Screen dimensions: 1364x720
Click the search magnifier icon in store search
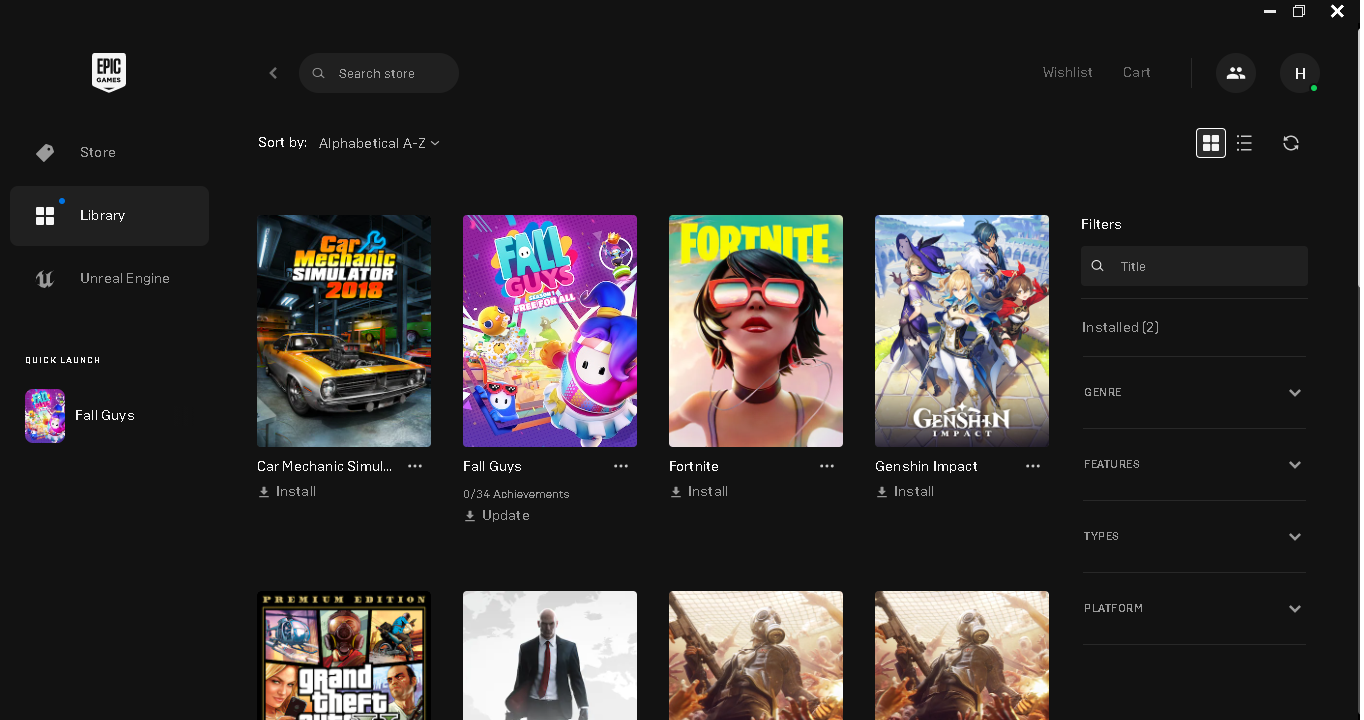pos(319,73)
